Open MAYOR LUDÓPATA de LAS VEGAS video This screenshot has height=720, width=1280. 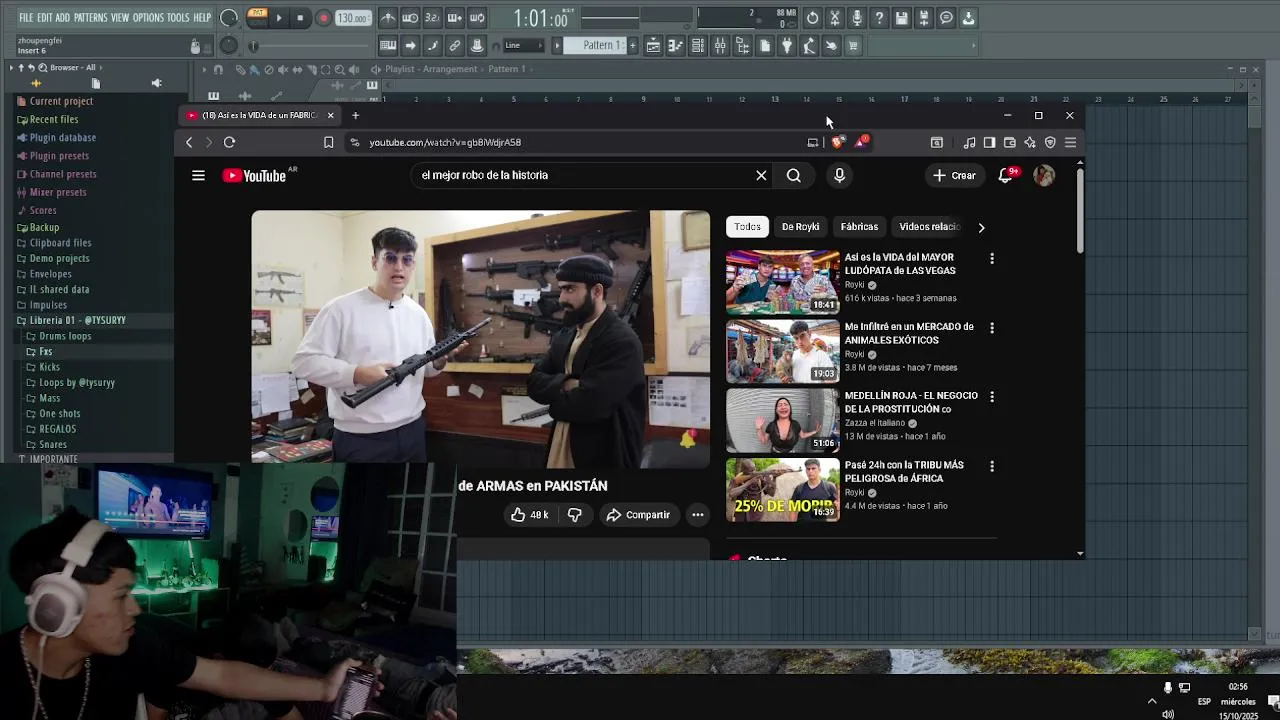899,264
